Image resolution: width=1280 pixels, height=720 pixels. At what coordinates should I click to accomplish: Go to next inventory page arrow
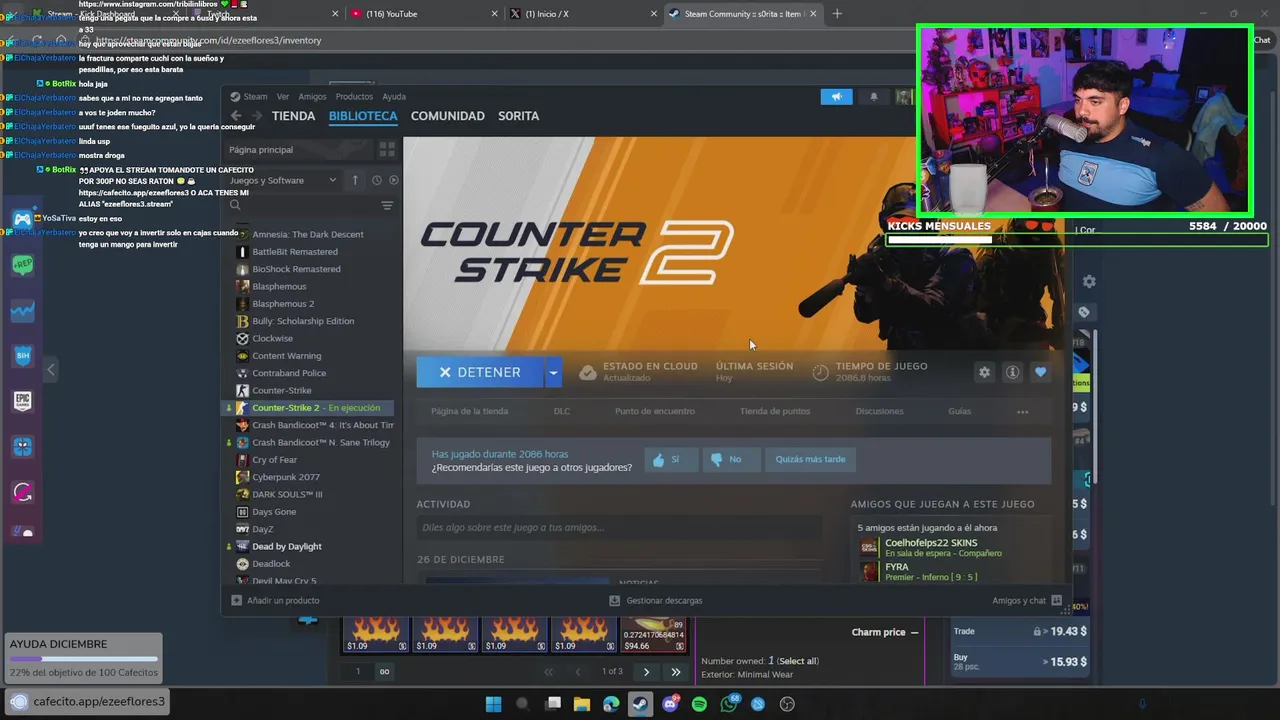pyautogui.click(x=646, y=672)
